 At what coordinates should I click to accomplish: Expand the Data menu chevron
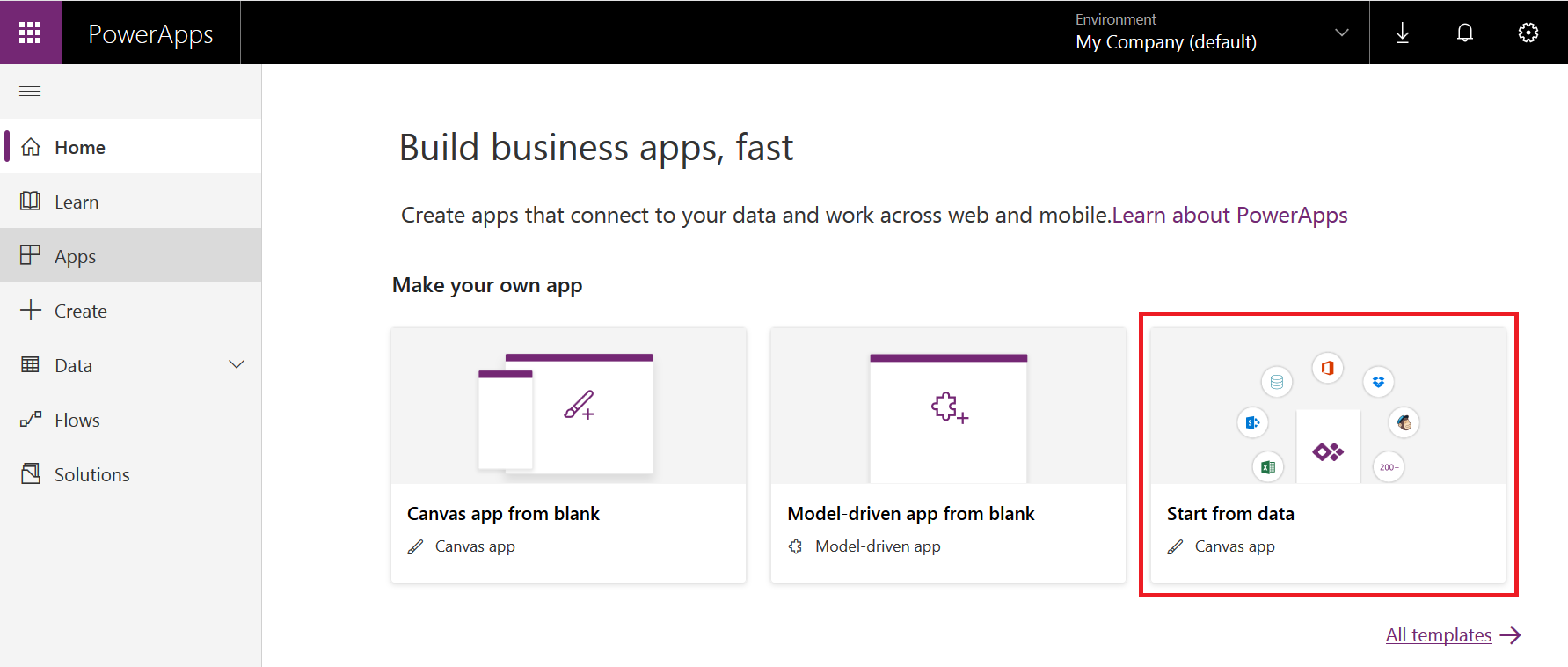tap(237, 365)
